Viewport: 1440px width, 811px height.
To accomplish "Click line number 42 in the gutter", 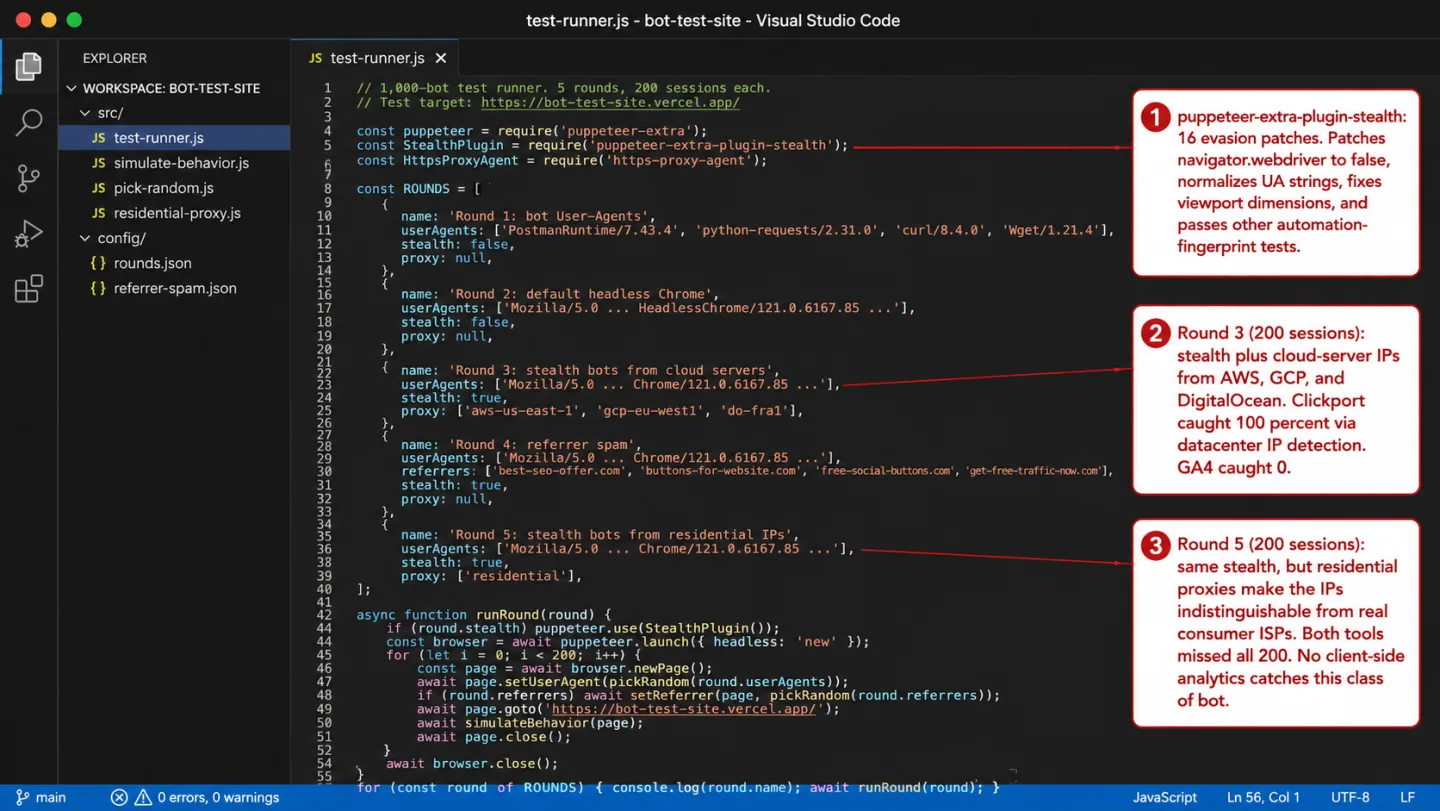I will [x=323, y=614].
